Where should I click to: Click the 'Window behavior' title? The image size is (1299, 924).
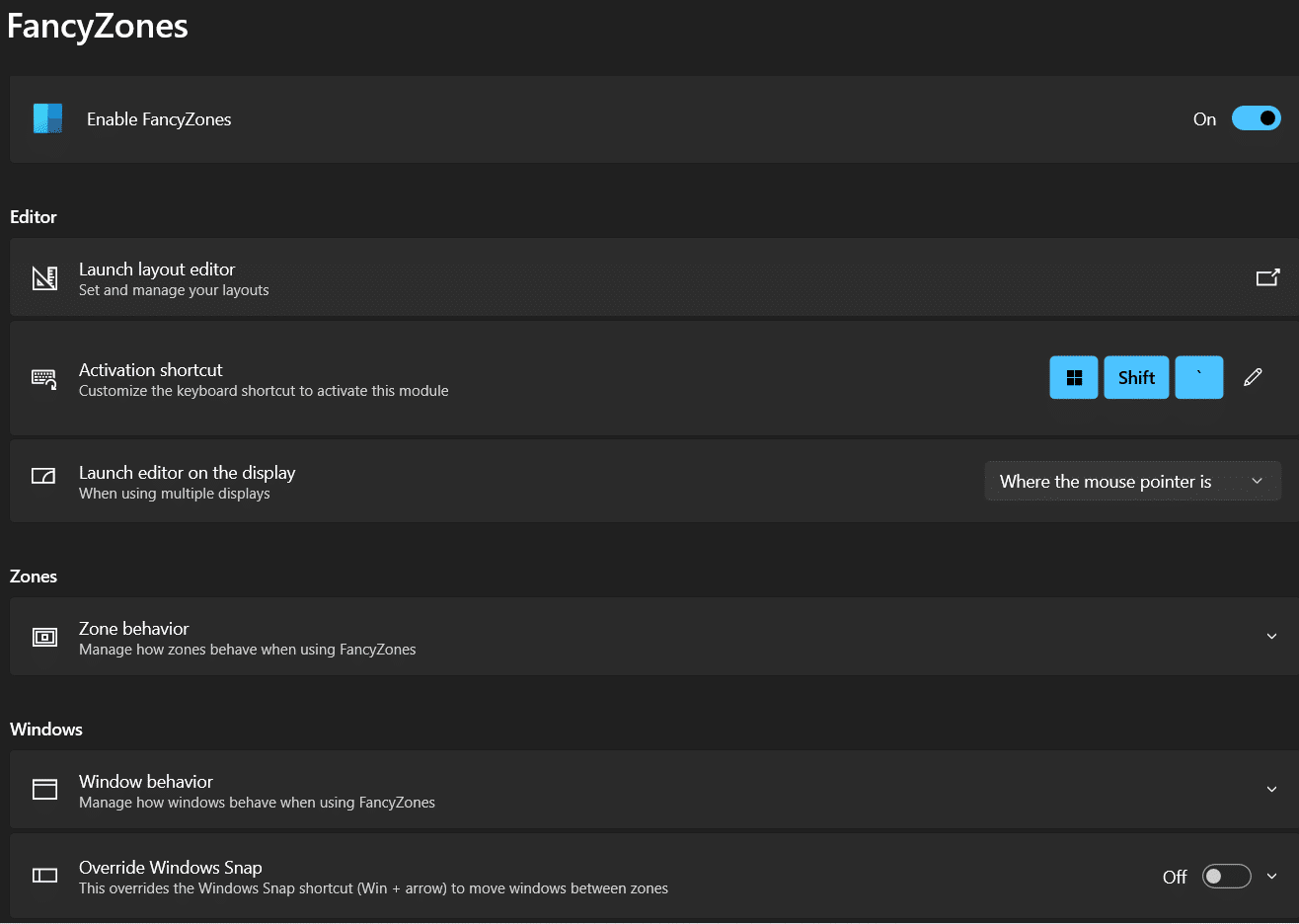(146, 782)
